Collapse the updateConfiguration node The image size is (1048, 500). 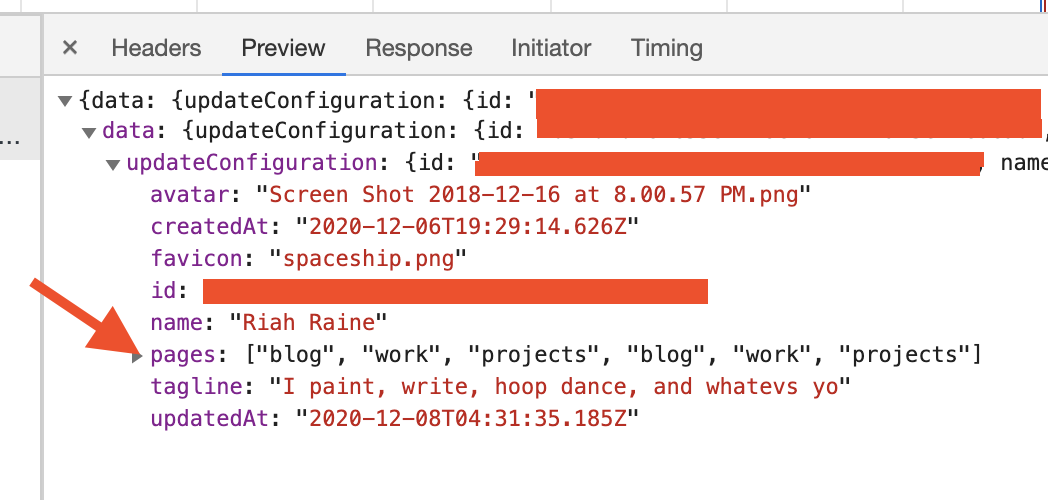(x=114, y=164)
